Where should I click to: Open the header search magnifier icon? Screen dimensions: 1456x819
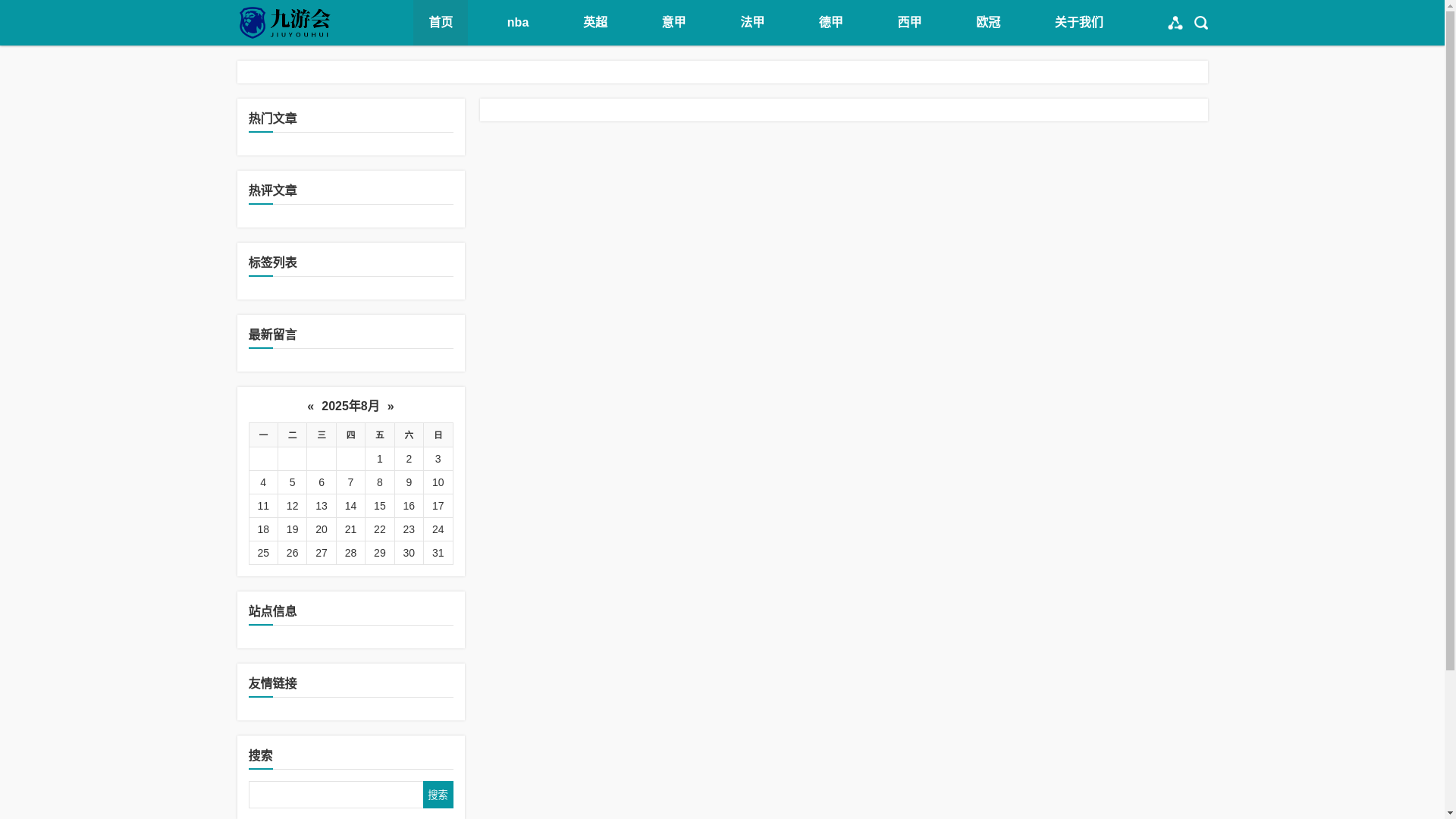[x=1201, y=23]
